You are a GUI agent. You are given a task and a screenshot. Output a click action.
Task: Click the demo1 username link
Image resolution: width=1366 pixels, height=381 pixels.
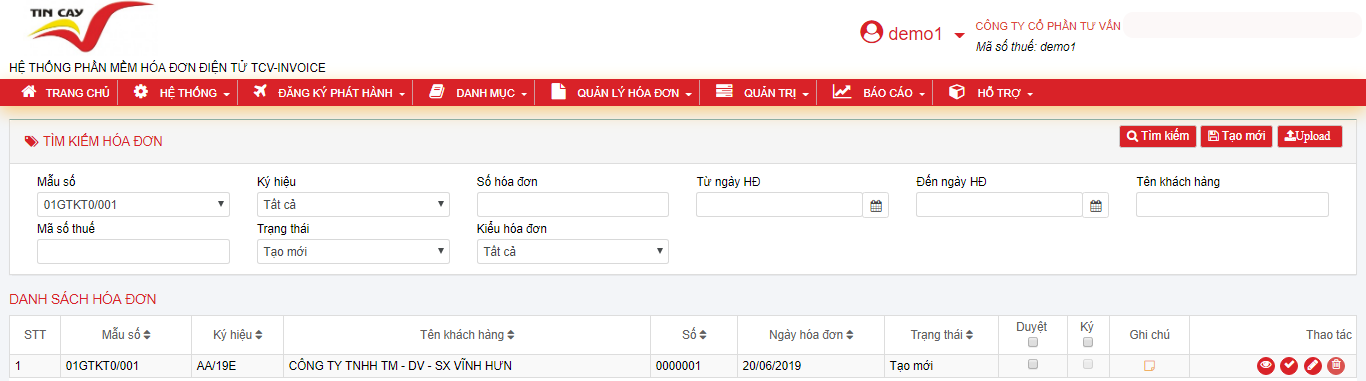coord(916,34)
